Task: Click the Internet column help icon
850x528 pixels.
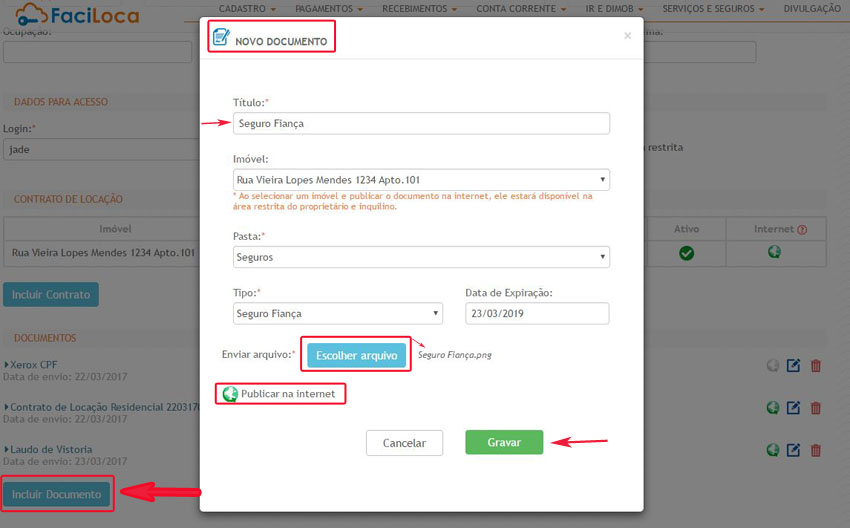Action: [802, 230]
